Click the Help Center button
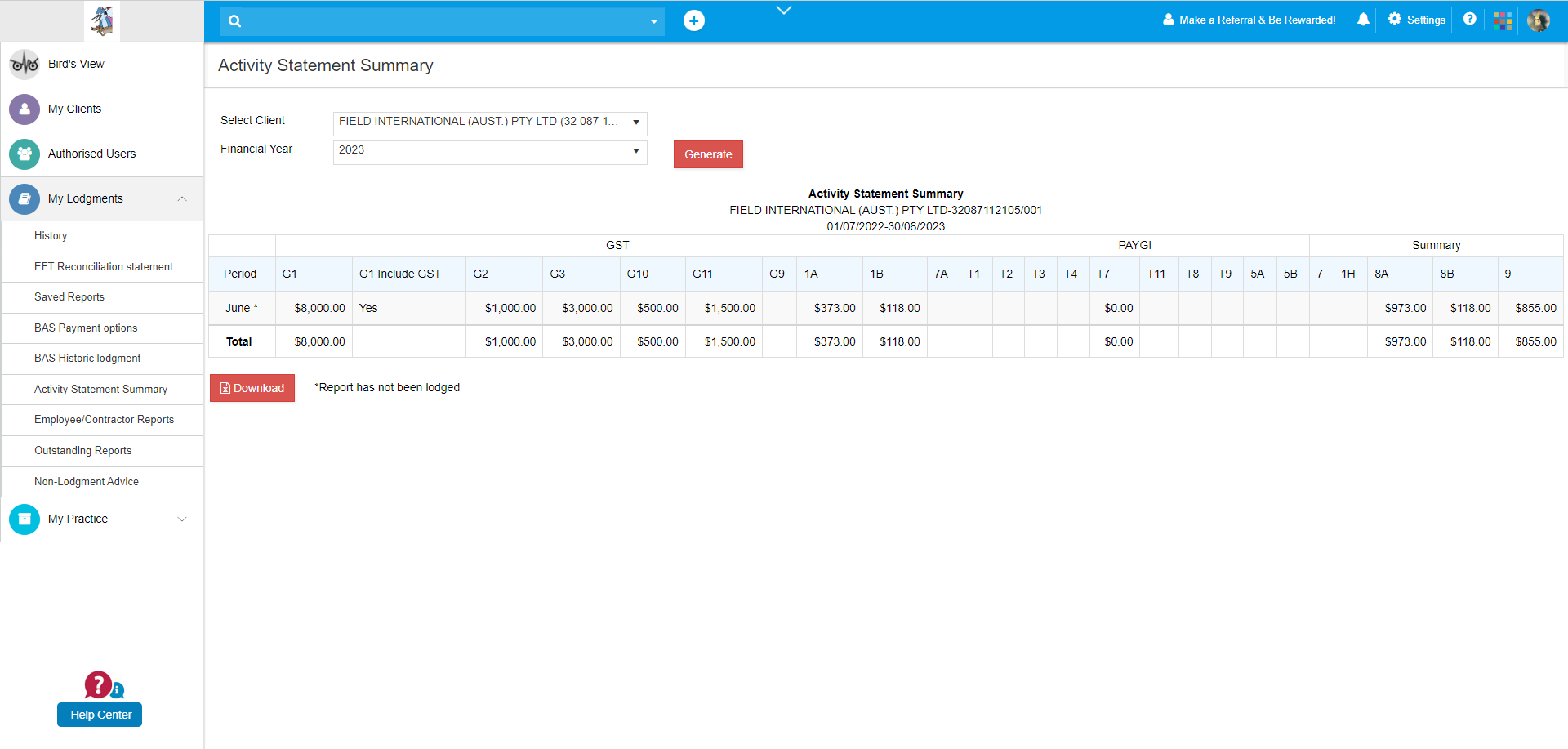This screenshot has width=1568, height=749. click(x=100, y=715)
